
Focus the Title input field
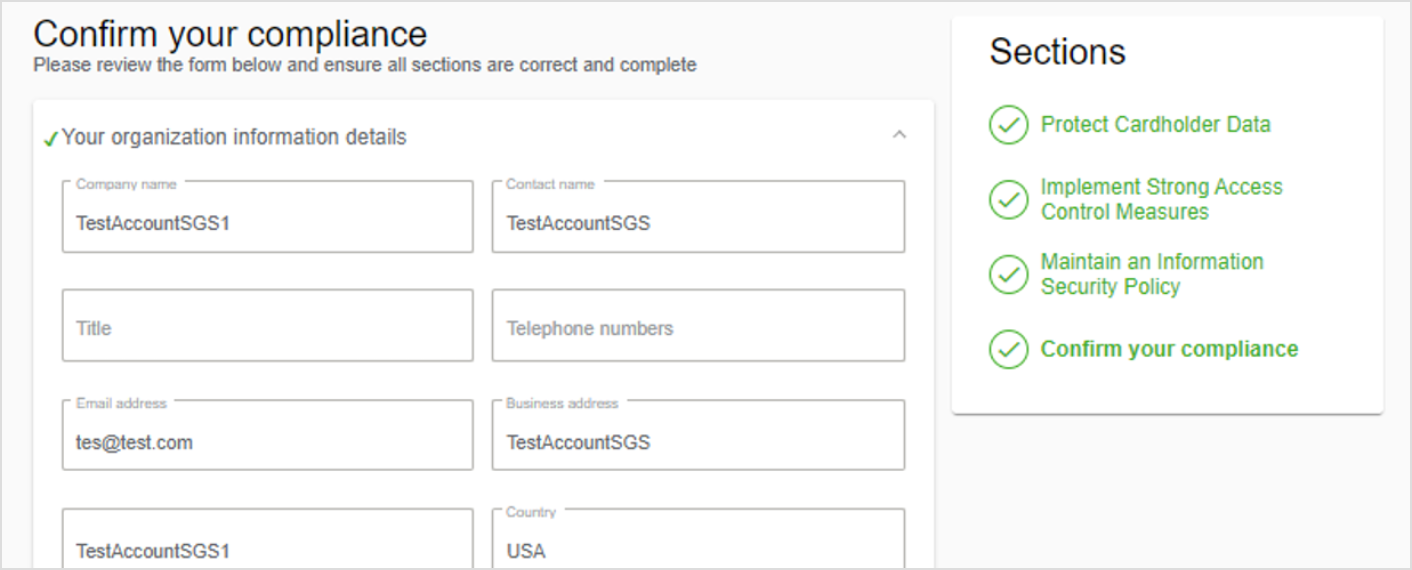point(267,325)
